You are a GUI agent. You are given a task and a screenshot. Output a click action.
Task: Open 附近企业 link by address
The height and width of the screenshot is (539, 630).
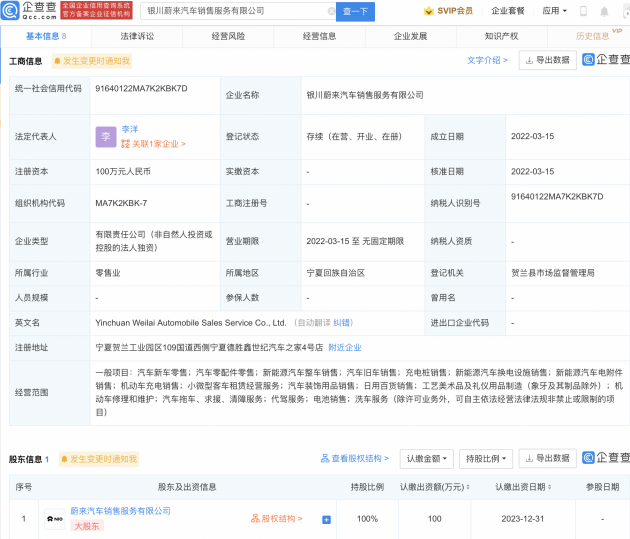click(345, 347)
